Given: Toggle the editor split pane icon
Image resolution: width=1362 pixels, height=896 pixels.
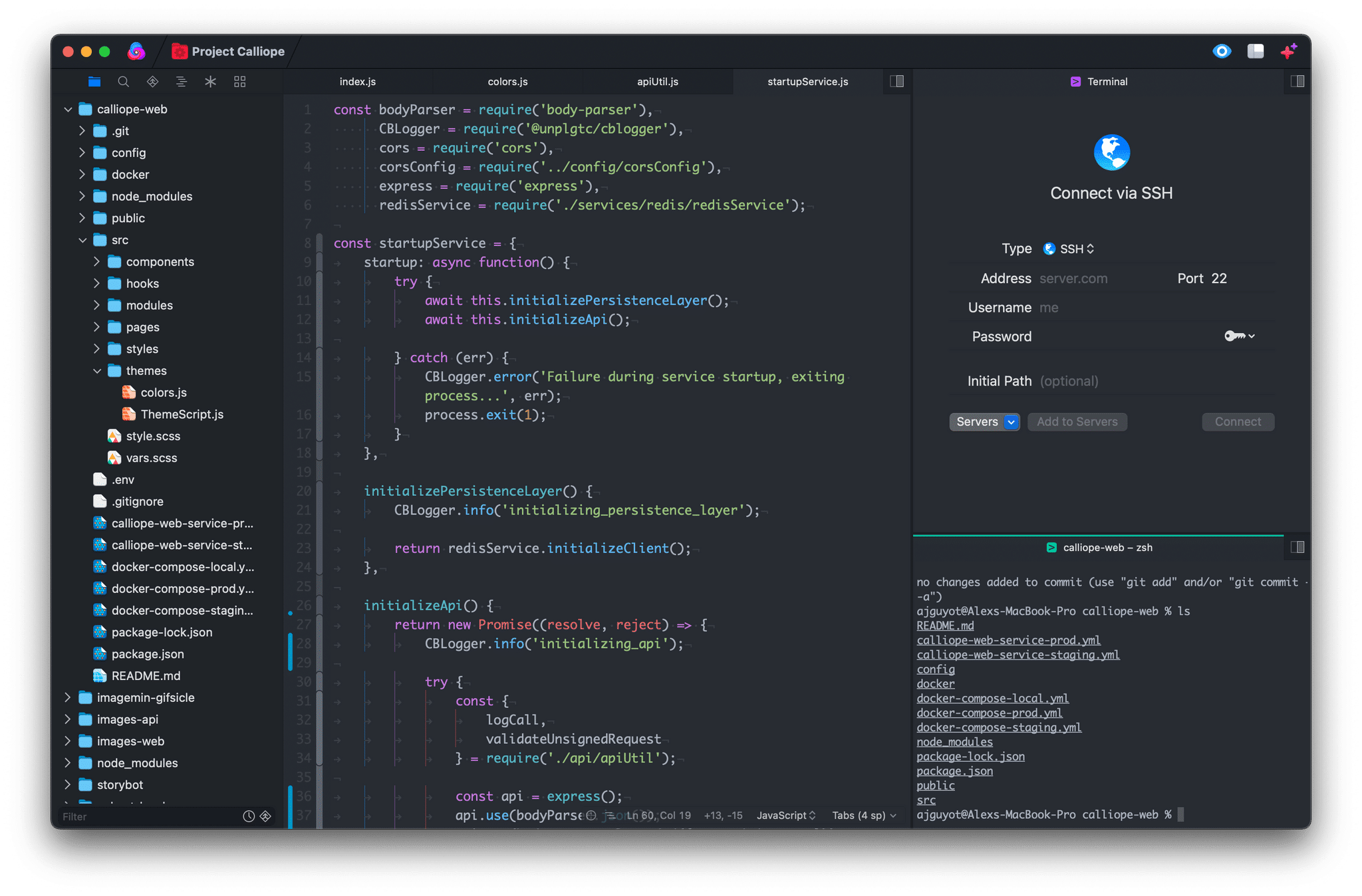Looking at the screenshot, I should point(897,81).
